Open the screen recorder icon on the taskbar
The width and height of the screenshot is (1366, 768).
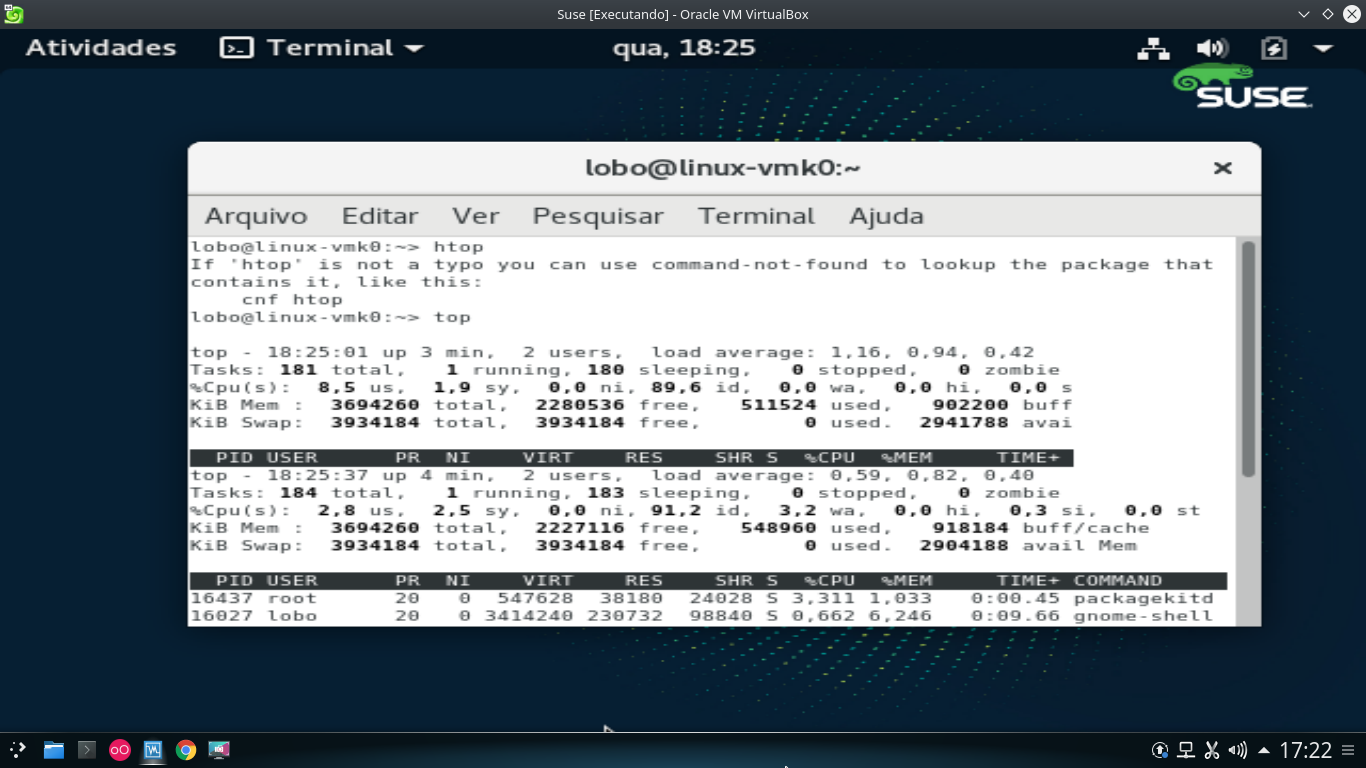(x=219, y=750)
